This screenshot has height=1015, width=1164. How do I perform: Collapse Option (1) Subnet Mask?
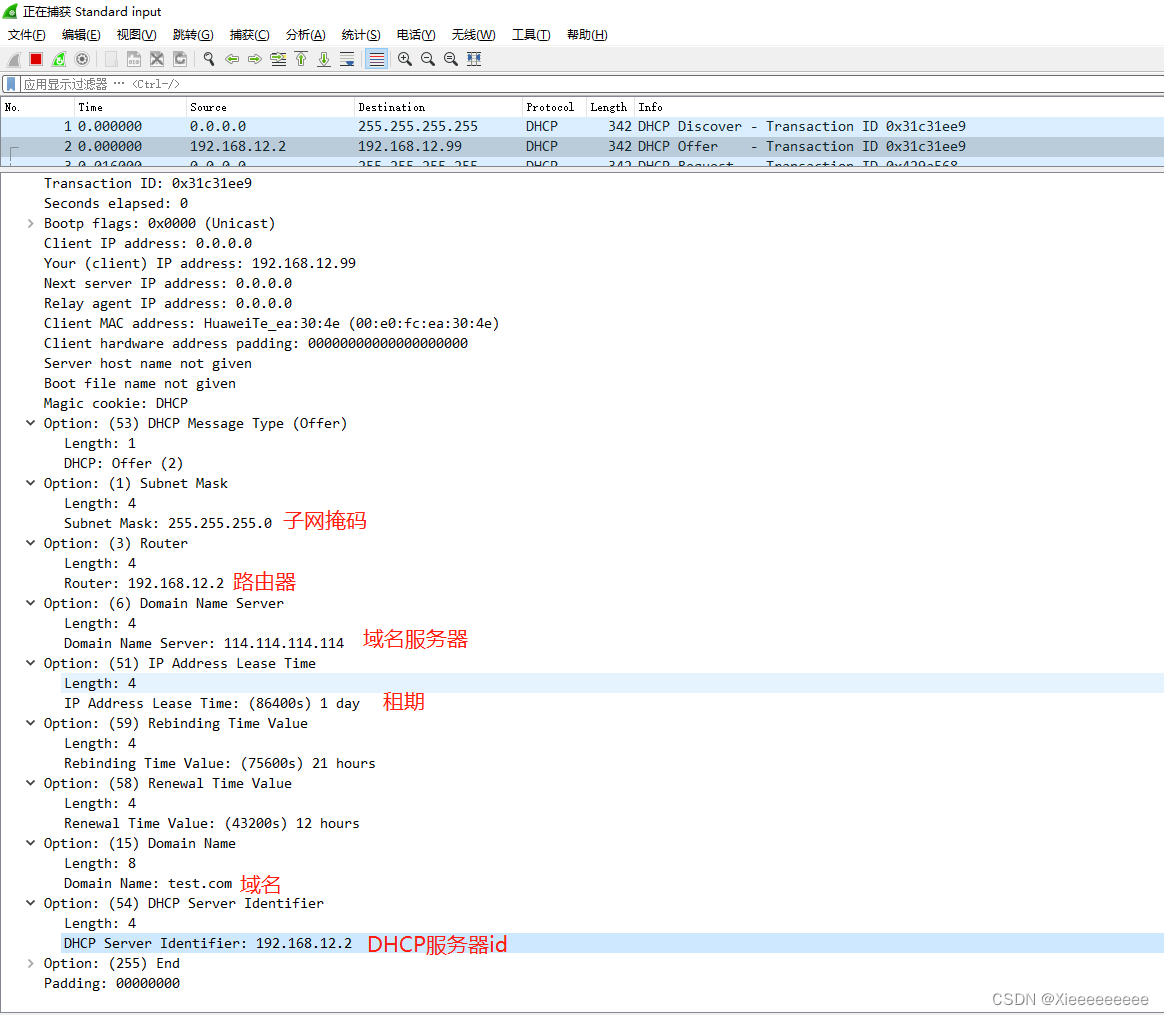pyautogui.click(x=30, y=482)
